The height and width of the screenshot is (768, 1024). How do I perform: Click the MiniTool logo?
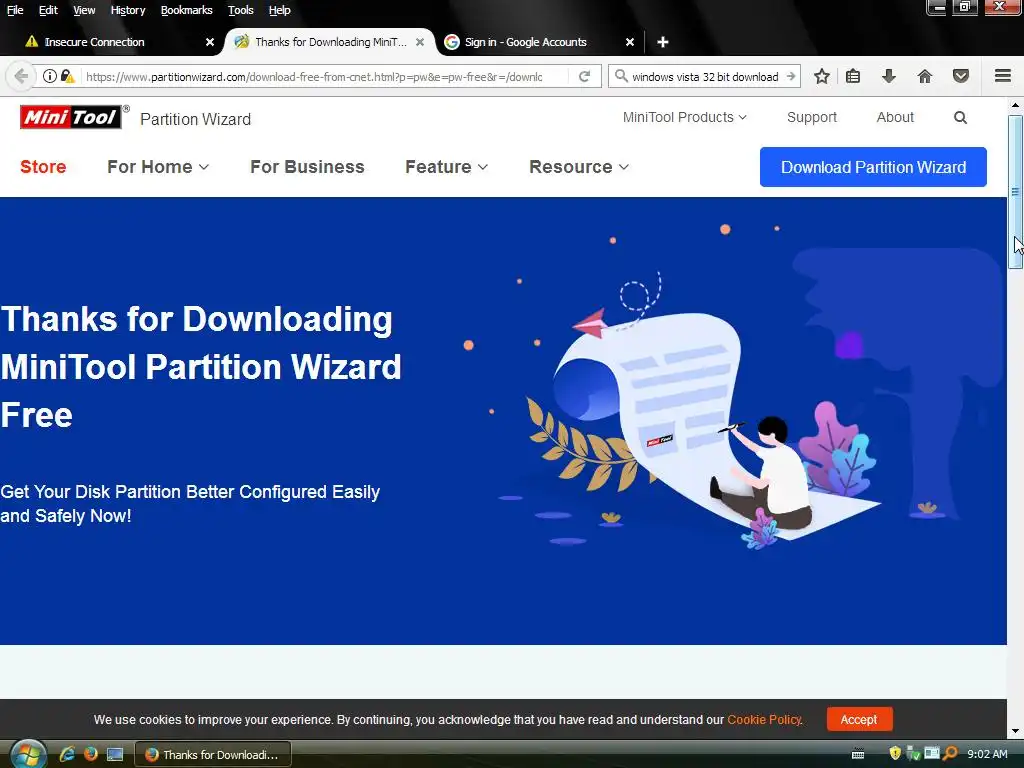pos(71,118)
